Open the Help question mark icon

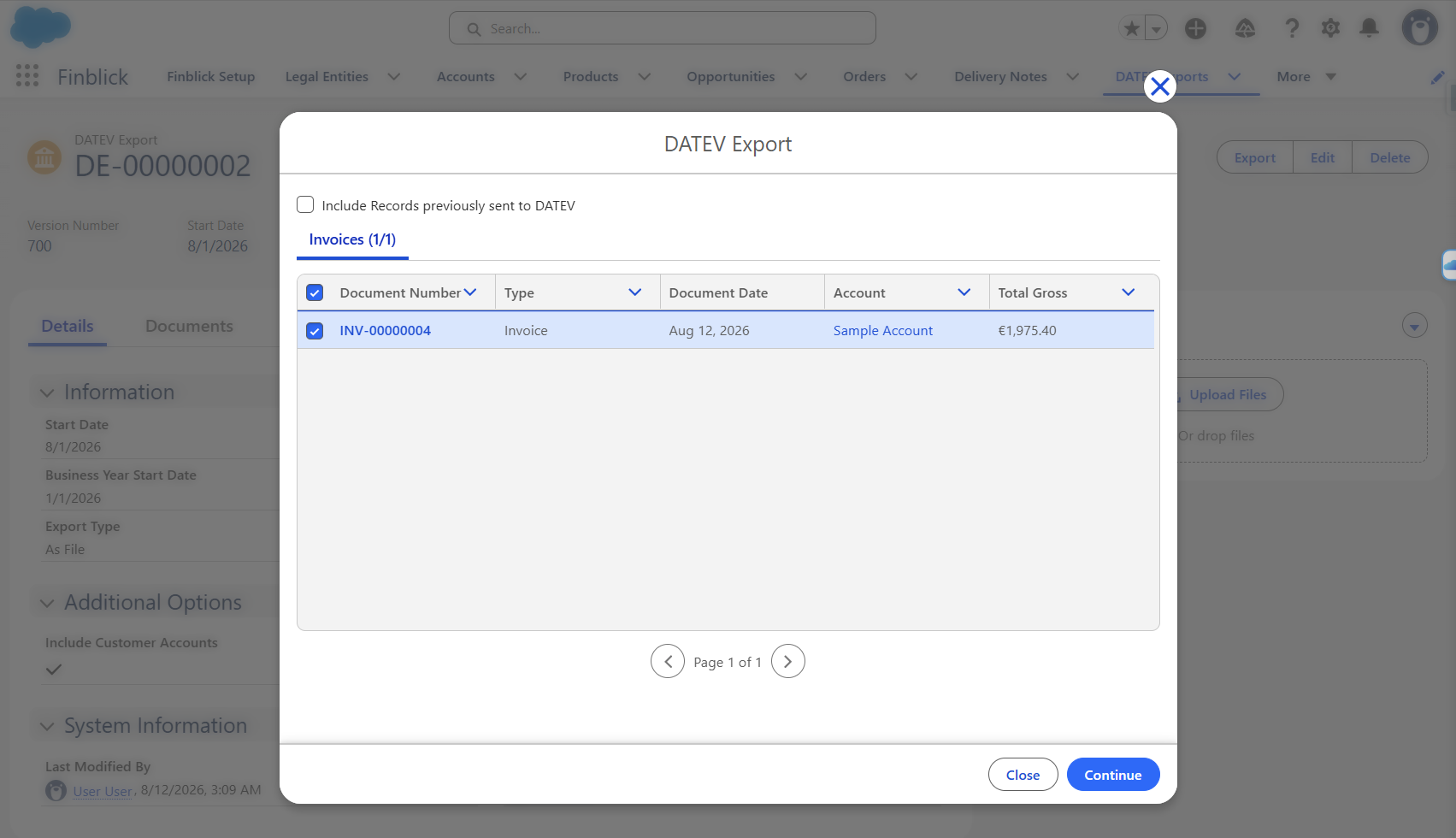(1292, 28)
